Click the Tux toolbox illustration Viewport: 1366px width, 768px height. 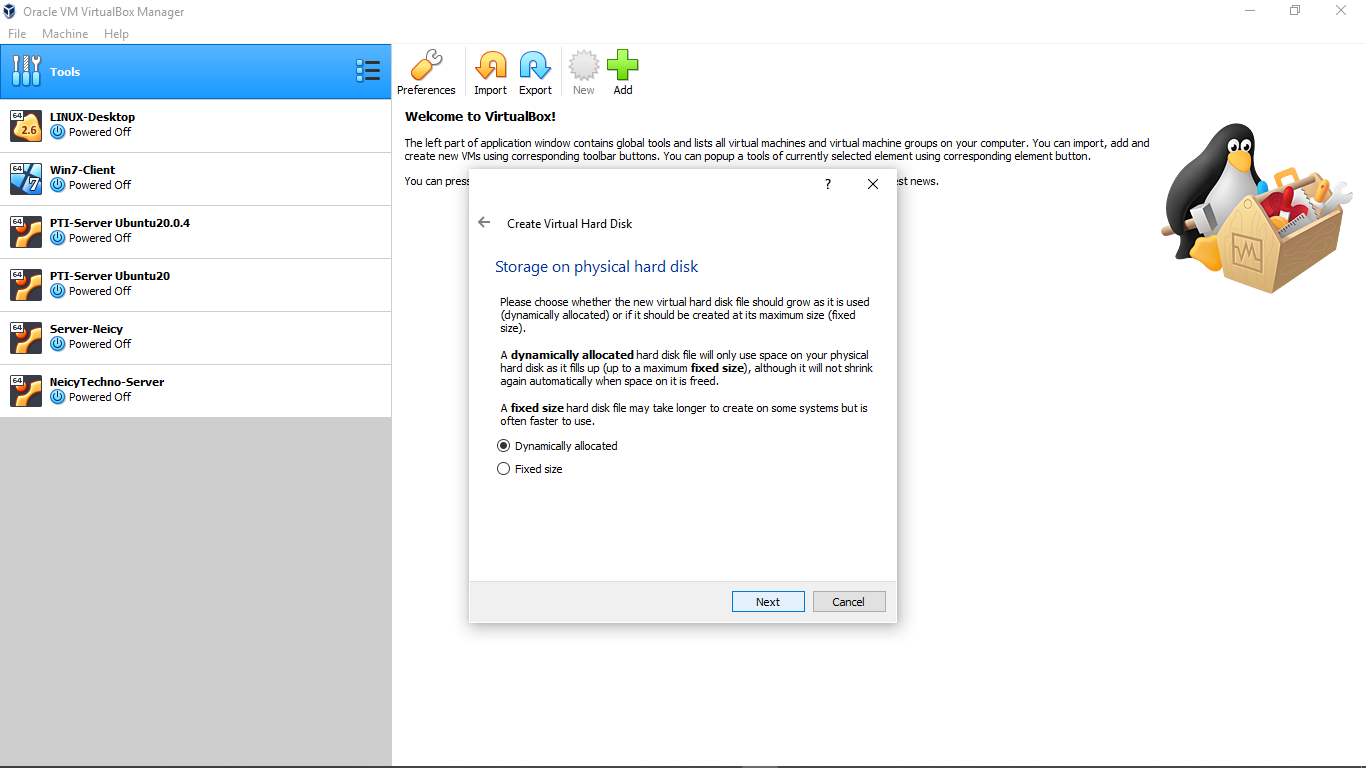point(1255,208)
